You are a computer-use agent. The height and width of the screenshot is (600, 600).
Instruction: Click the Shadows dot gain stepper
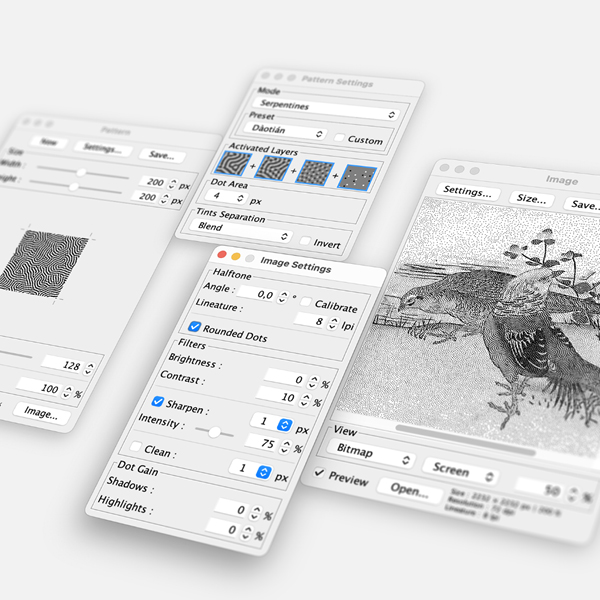(256, 514)
